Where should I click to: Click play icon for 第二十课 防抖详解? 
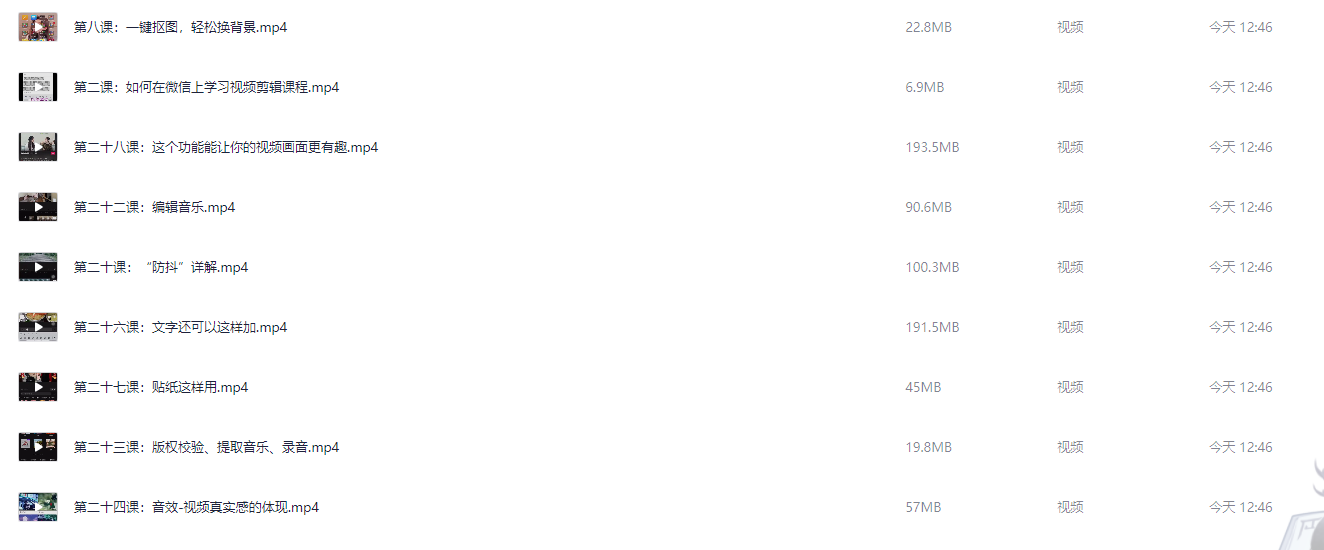point(38,267)
